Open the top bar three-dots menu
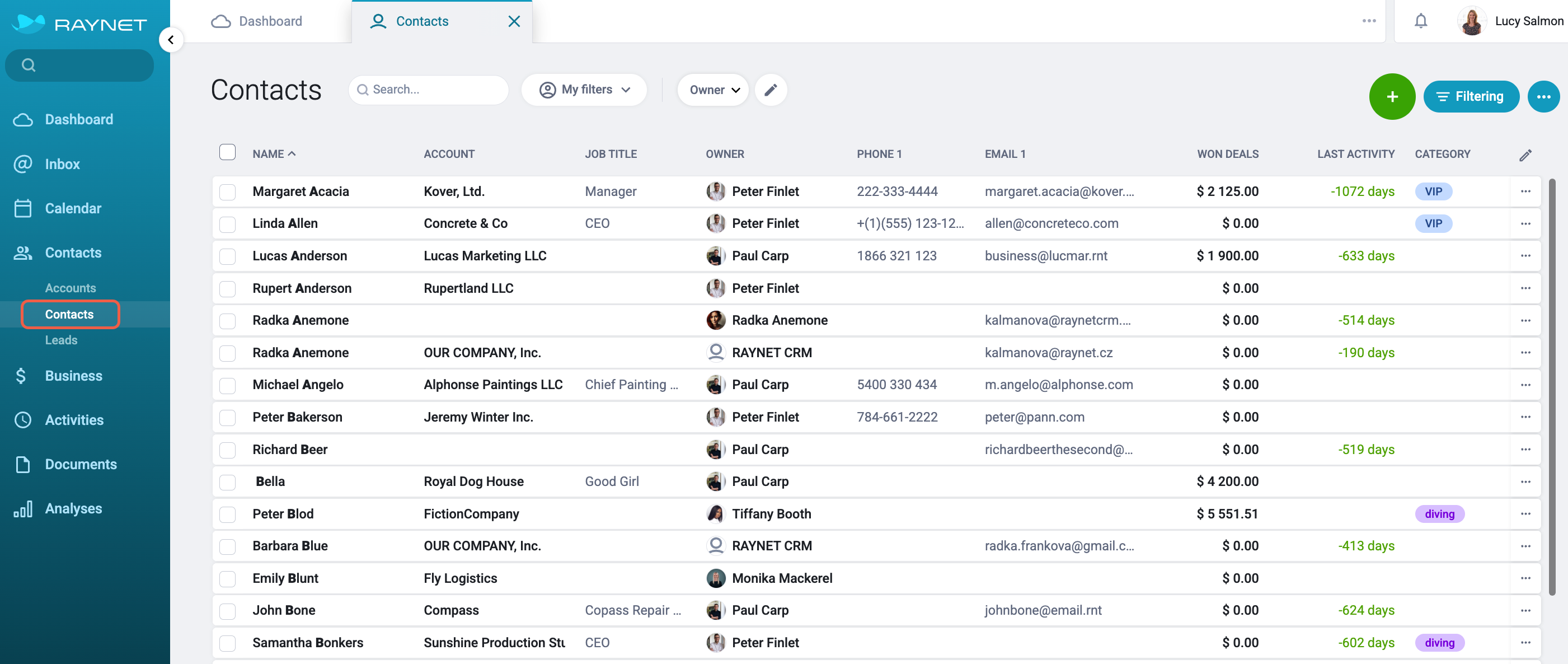 tap(1369, 21)
